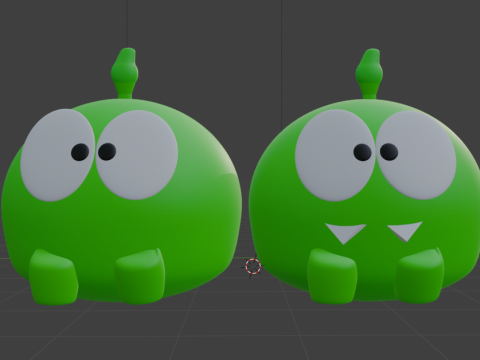Select the toothed character's right black pupil
The image size is (480, 360).
389,152
